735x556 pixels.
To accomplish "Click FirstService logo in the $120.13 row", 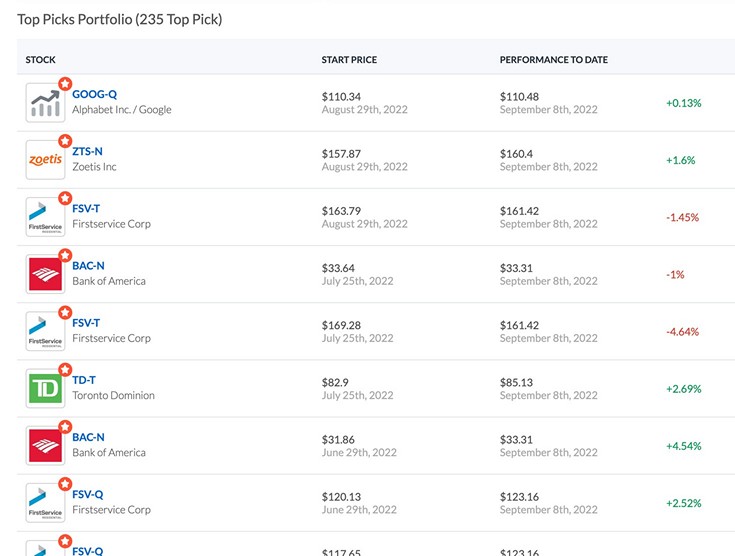I will (45, 503).
